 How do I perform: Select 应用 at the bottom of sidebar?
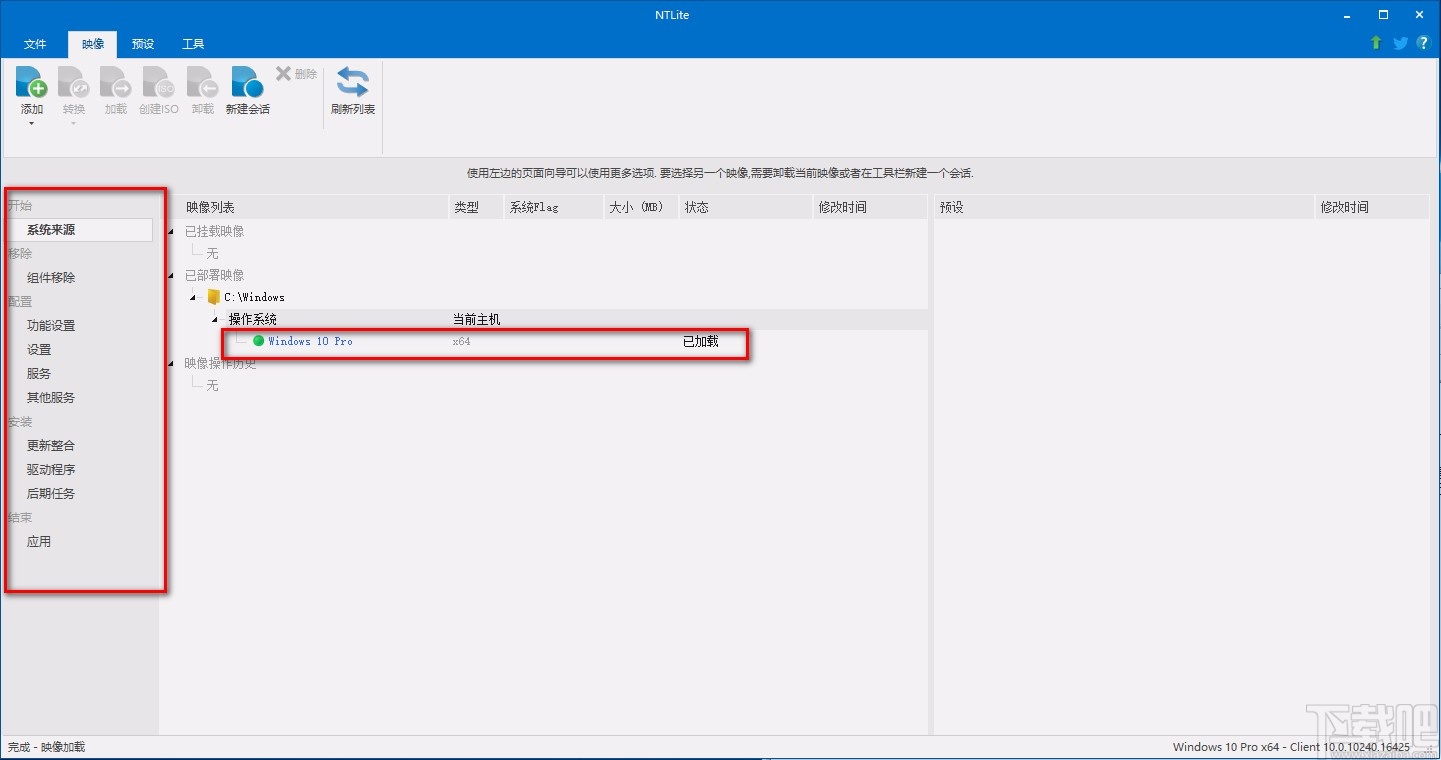click(x=38, y=541)
